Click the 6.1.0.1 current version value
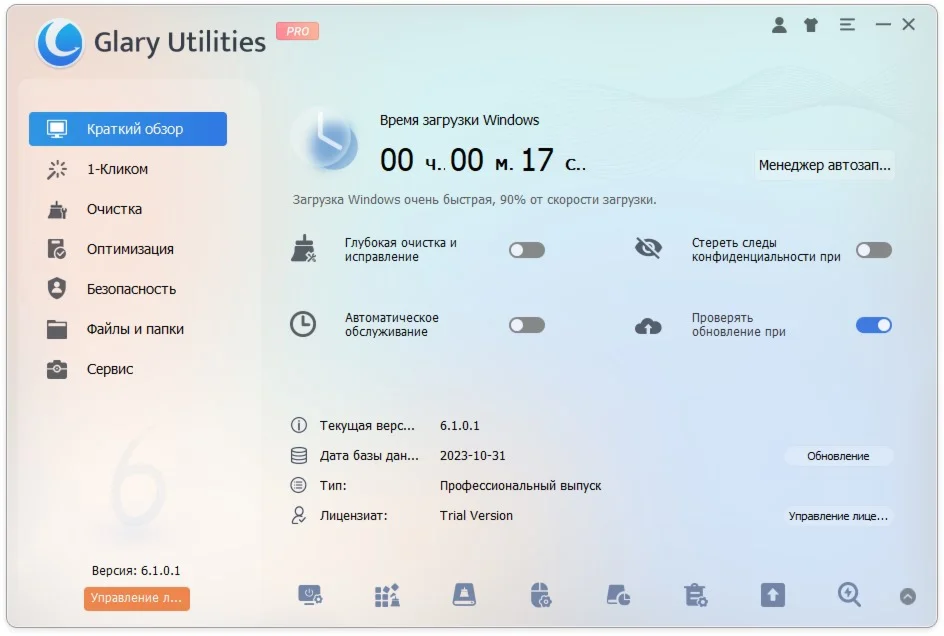 point(459,425)
